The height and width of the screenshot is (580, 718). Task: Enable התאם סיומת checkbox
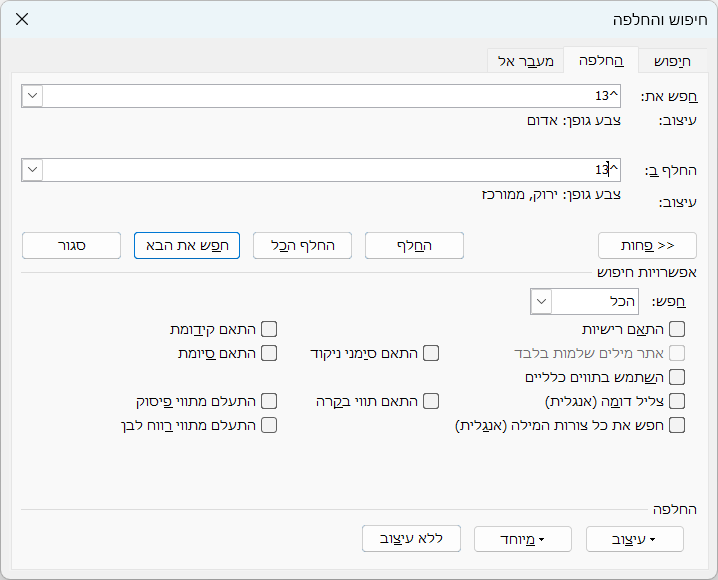268,353
